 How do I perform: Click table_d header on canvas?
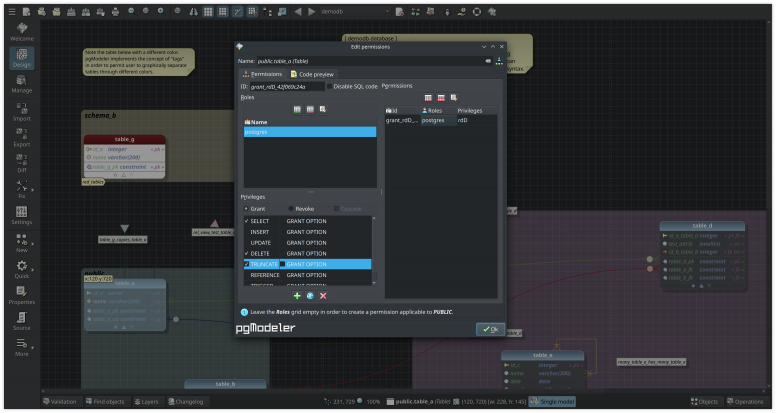point(702,226)
